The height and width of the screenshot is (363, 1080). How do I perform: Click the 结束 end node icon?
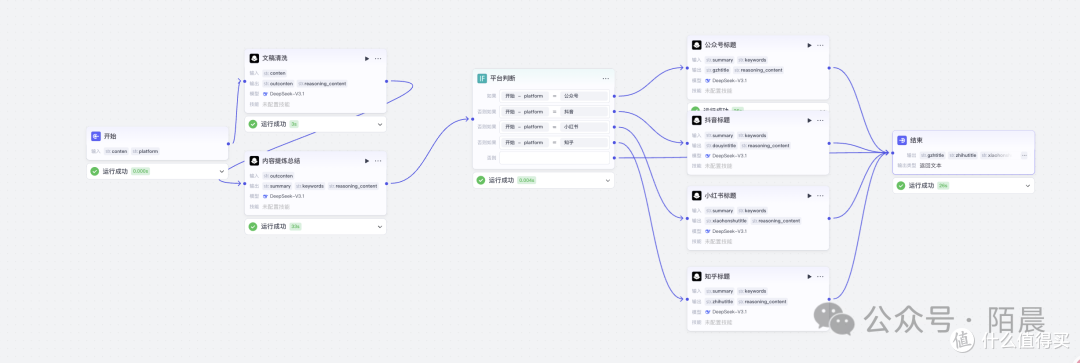(902, 140)
